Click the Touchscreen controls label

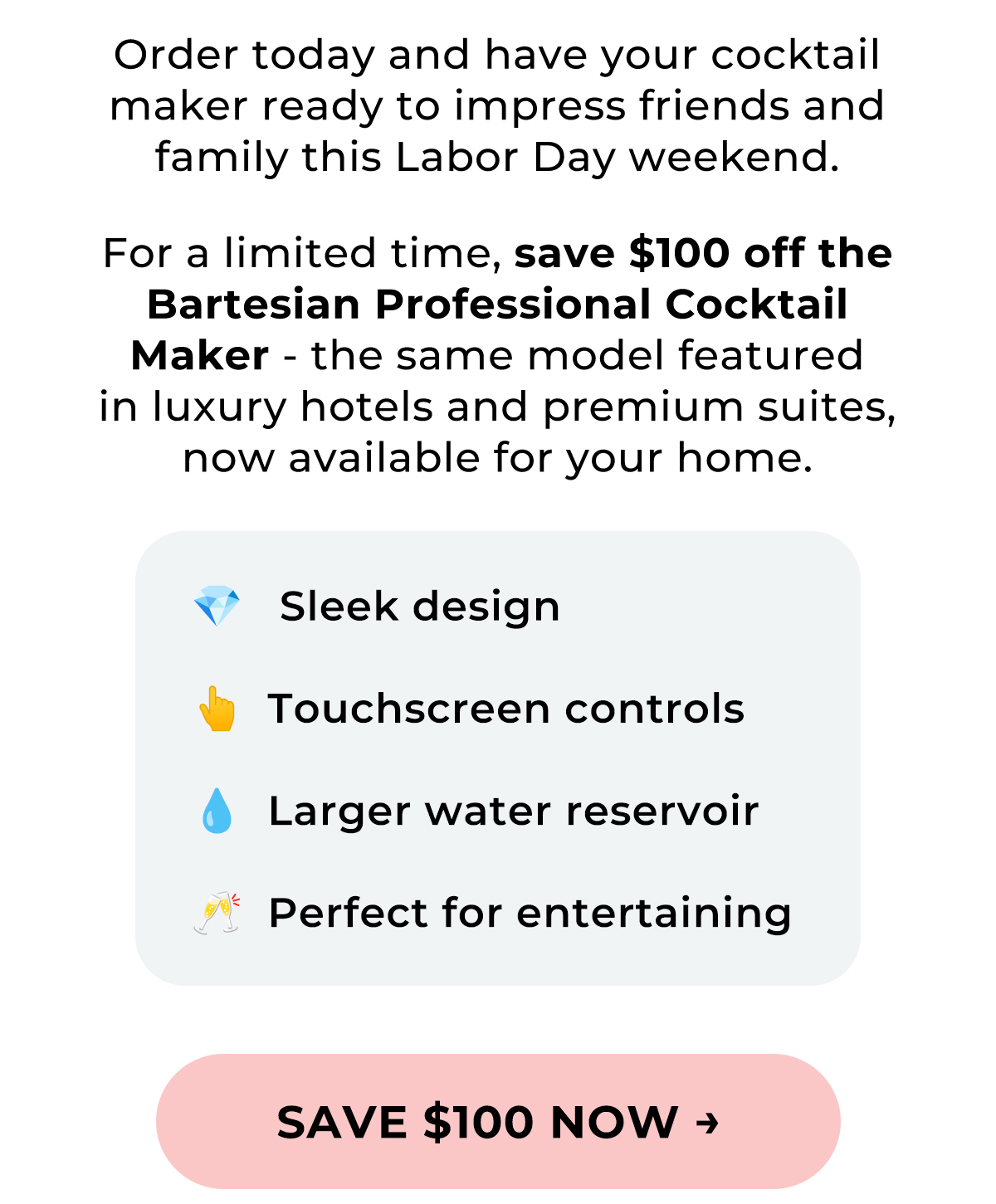coord(508,709)
